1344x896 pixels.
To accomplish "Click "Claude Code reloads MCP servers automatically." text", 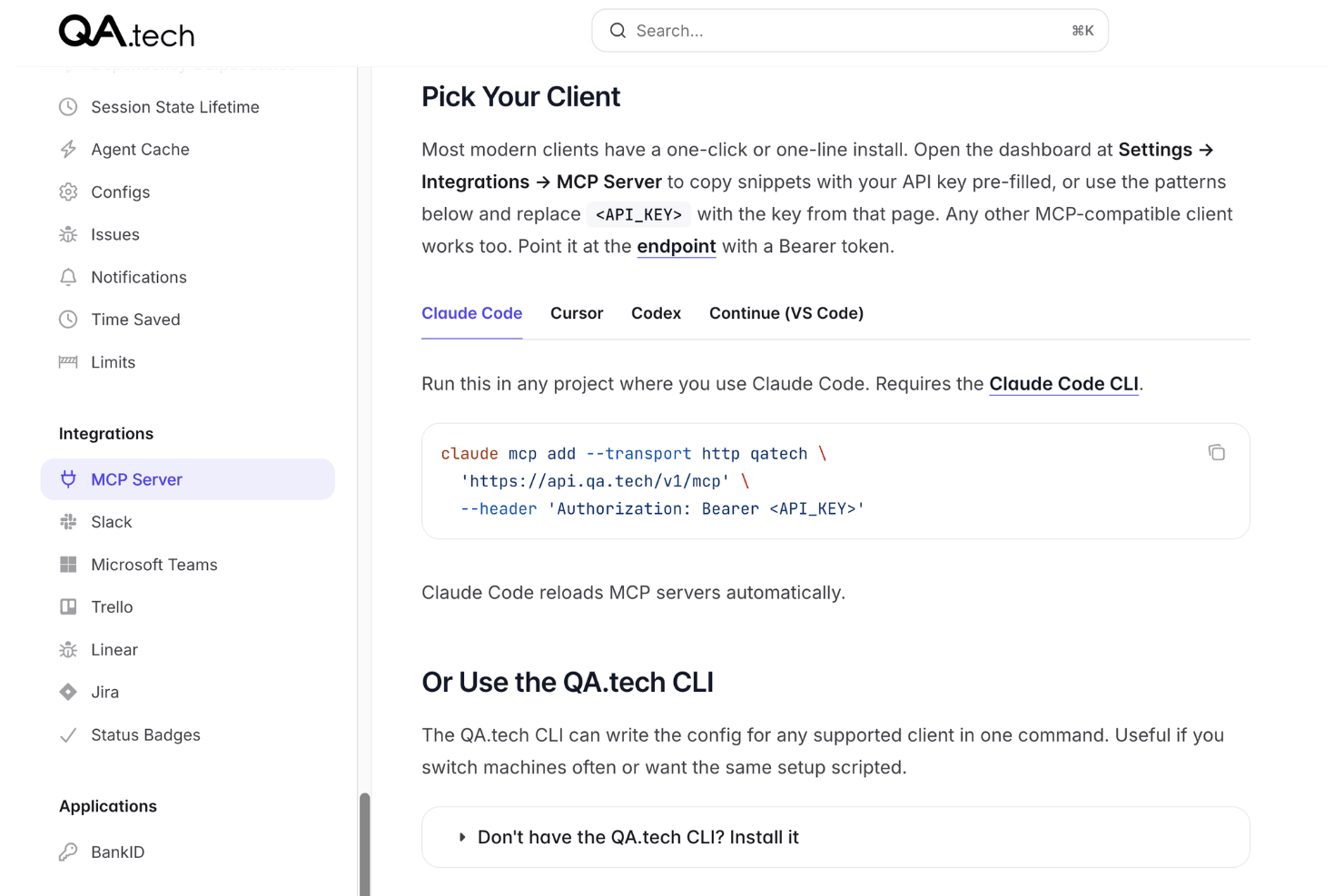I will click(x=633, y=593).
